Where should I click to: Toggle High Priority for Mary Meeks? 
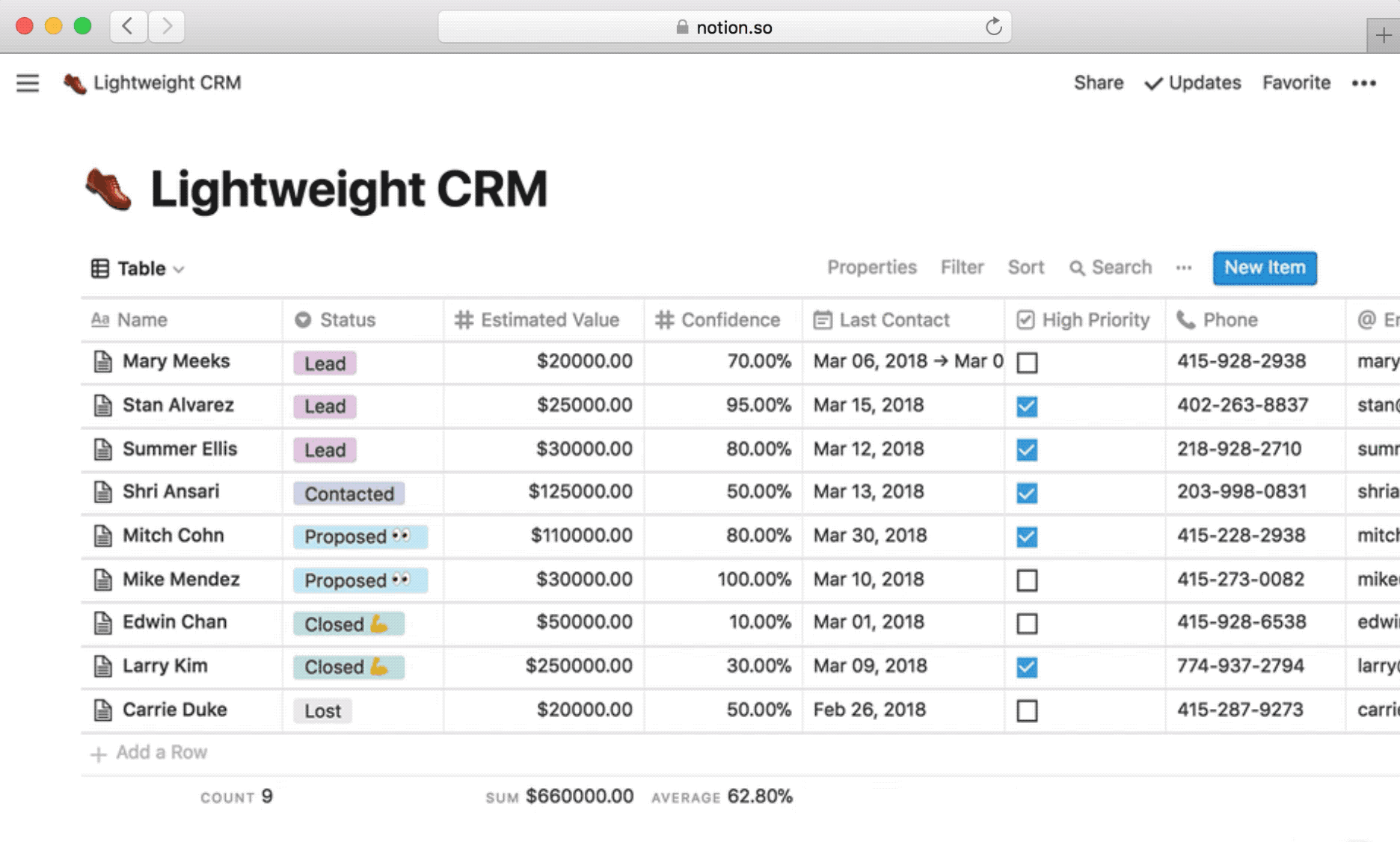[x=1027, y=363]
